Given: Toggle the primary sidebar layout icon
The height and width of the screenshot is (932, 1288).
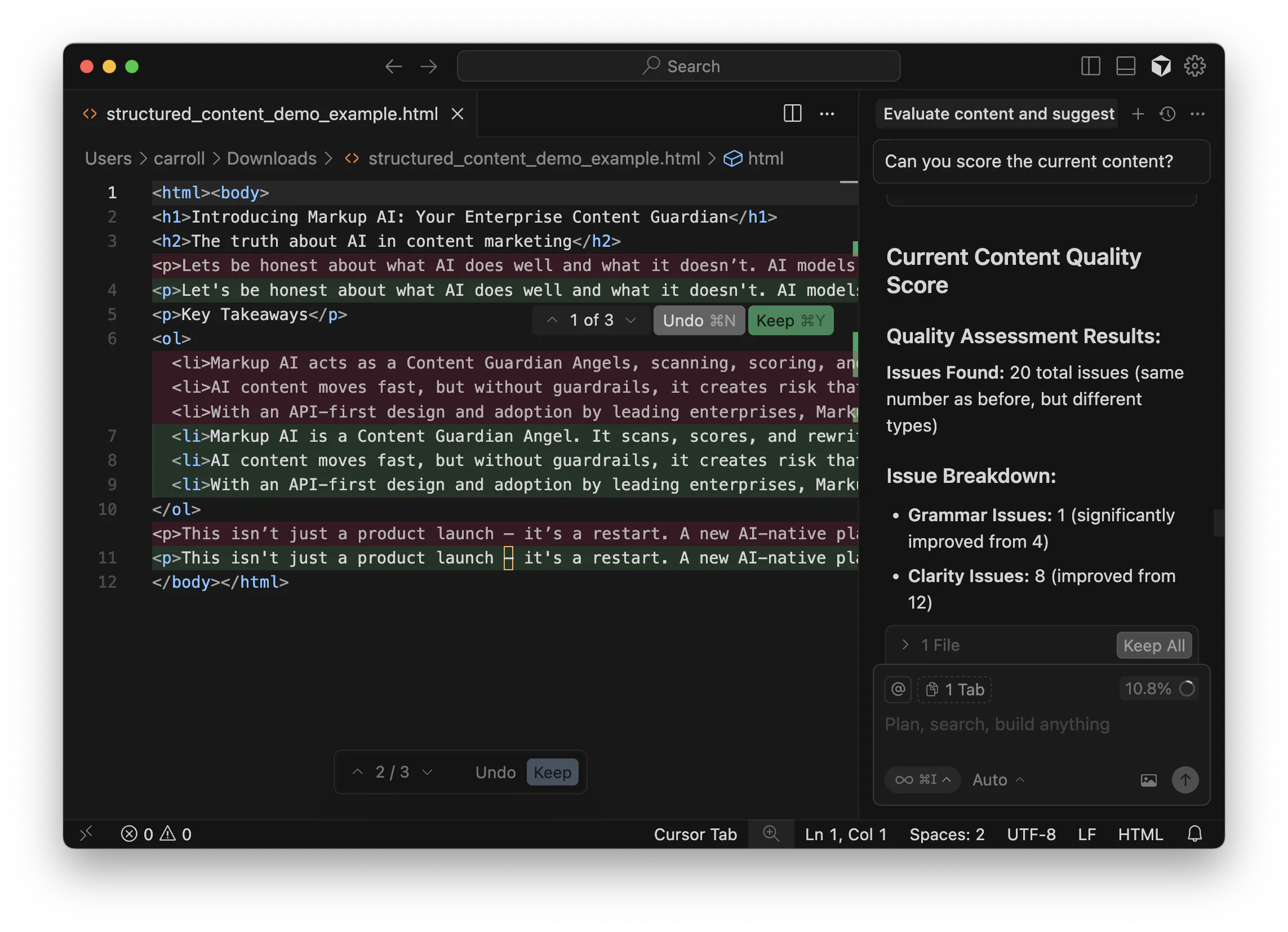Looking at the screenshot, I should click(x=1090, y=66).
